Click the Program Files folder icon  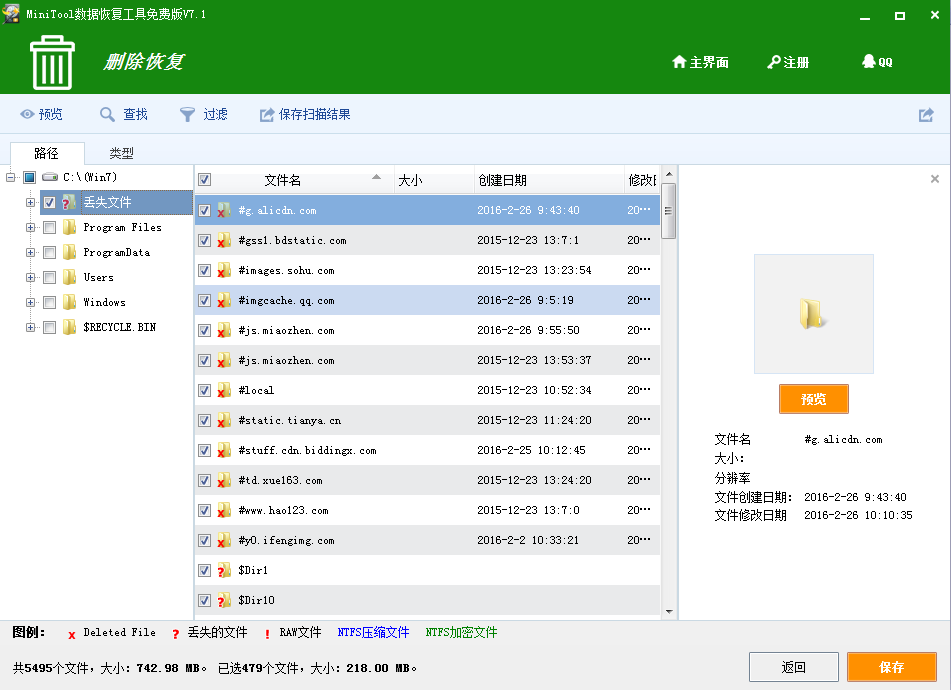tap(70, 227)
